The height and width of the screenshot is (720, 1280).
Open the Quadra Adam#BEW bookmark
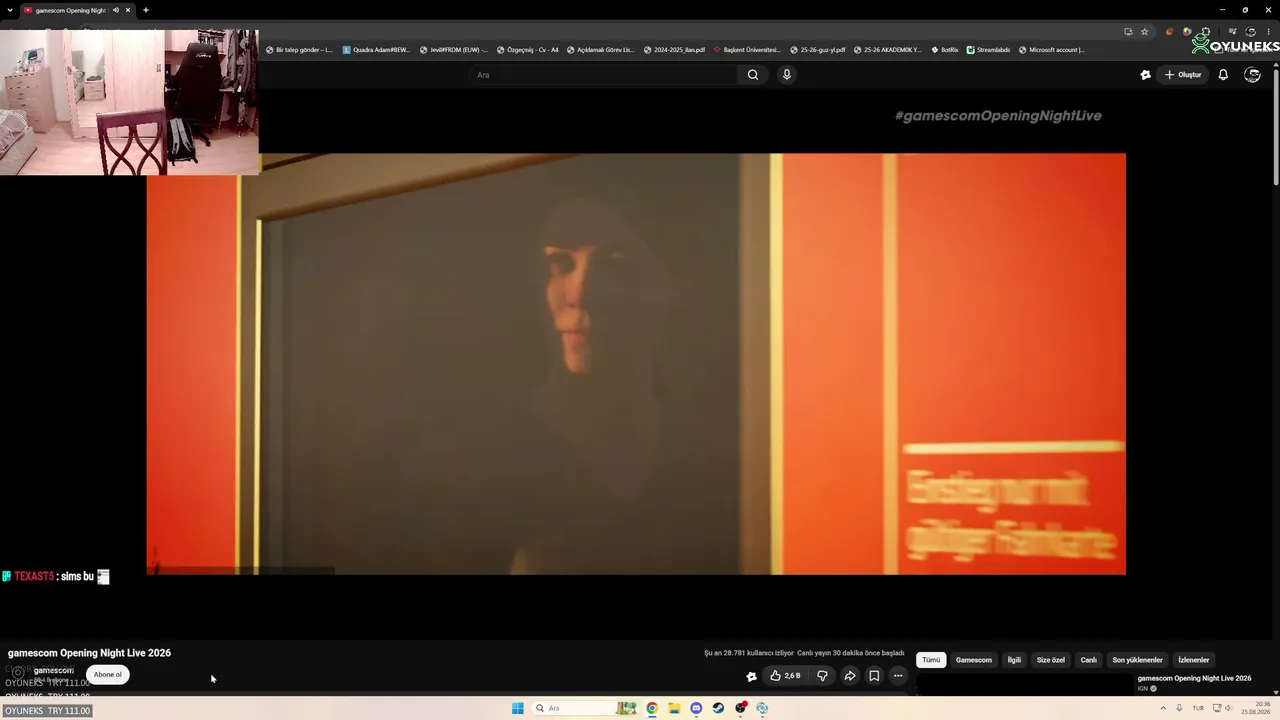pos(376,50)
